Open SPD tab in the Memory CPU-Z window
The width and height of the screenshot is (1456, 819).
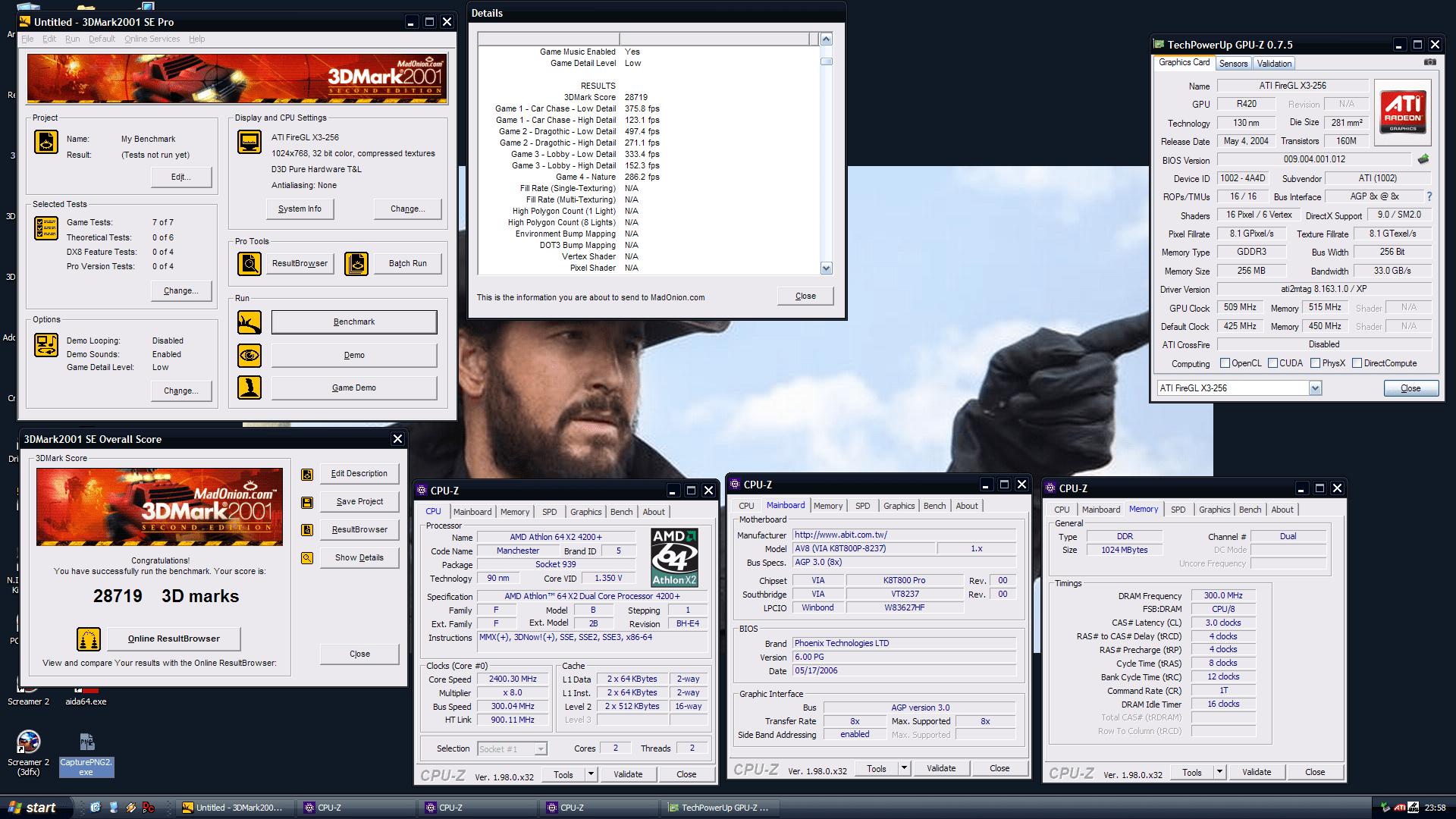tap(1178, 510)
